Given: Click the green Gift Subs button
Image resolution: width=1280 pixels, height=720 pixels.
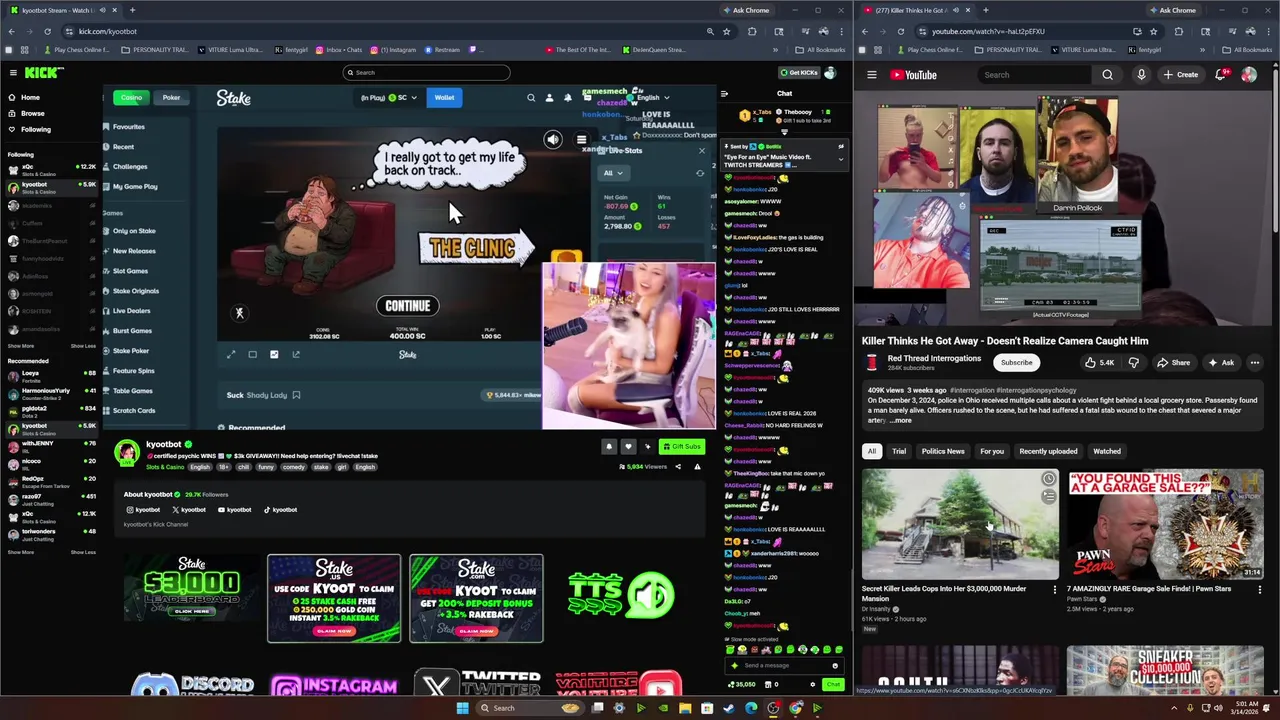Looking at the screenshot, I should click(x=681, y=447).
